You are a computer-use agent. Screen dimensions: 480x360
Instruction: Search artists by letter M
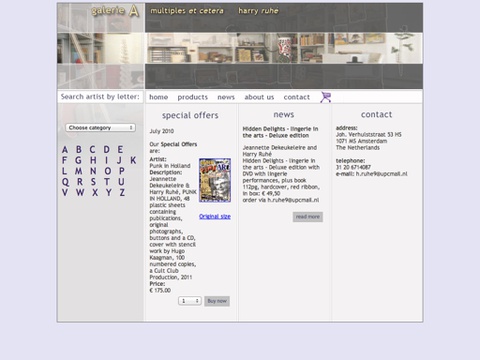coord(78,171)
